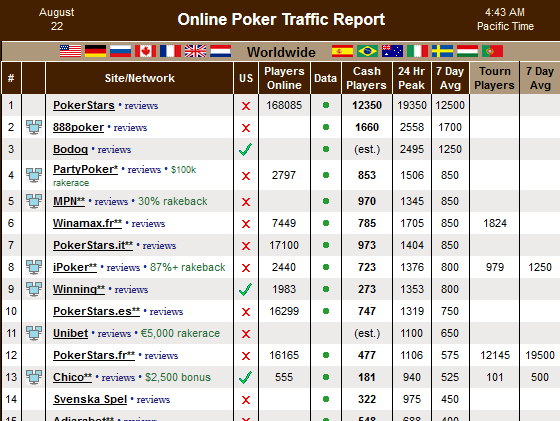
Task: Select the Russia flag
Action: 120,51
